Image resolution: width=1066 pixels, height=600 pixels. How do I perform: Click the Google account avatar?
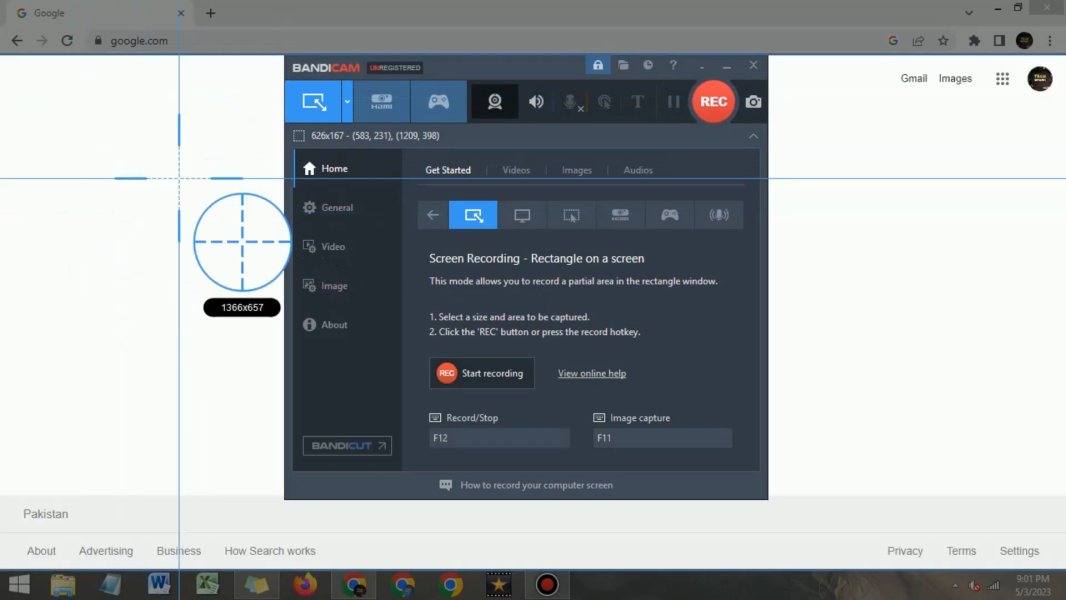[x=1039, y=79]
